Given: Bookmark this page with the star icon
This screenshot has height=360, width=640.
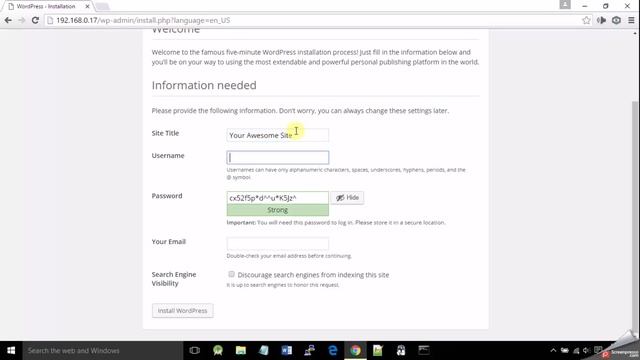Looking at the screenshot, I should tap(586, 20).
